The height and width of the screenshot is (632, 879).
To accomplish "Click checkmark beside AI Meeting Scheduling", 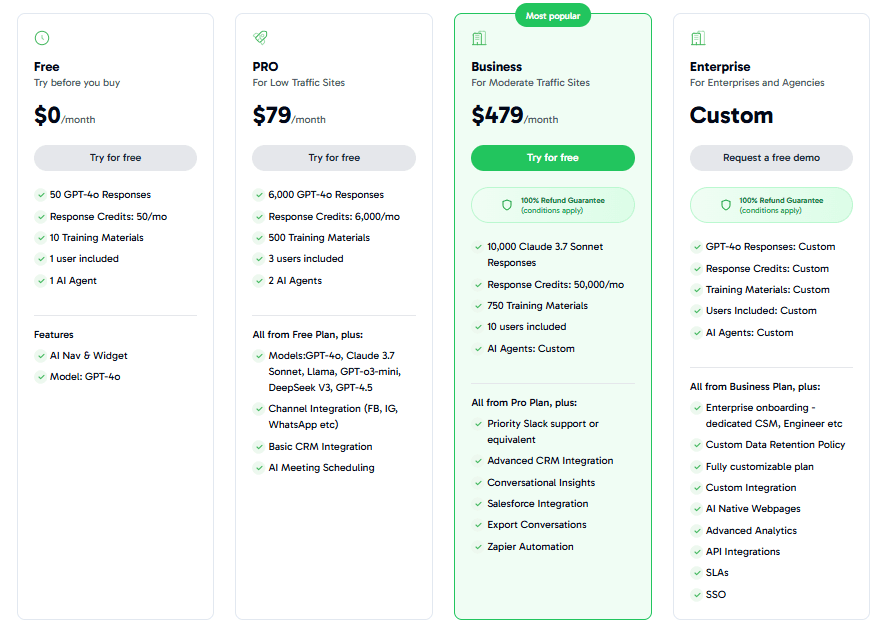I will pos(258,468).
